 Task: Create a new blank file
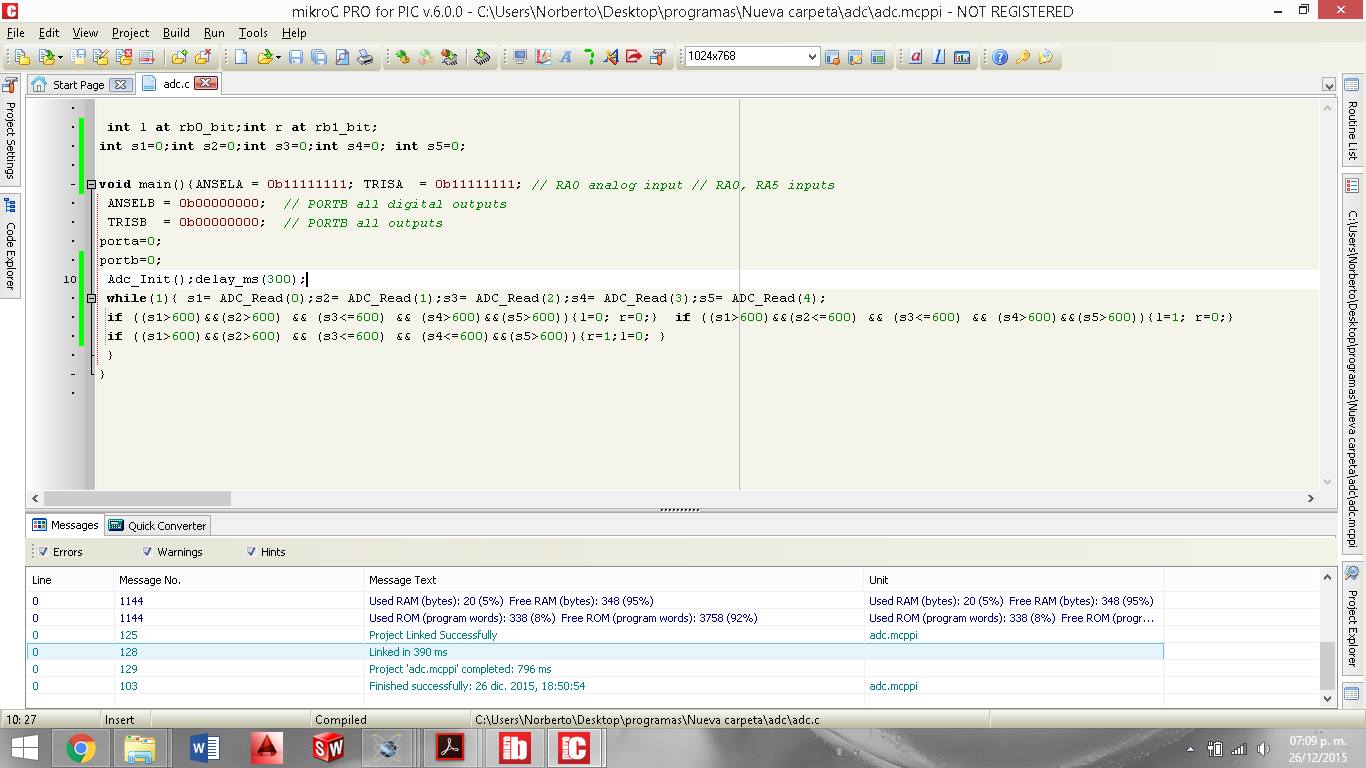241,57
